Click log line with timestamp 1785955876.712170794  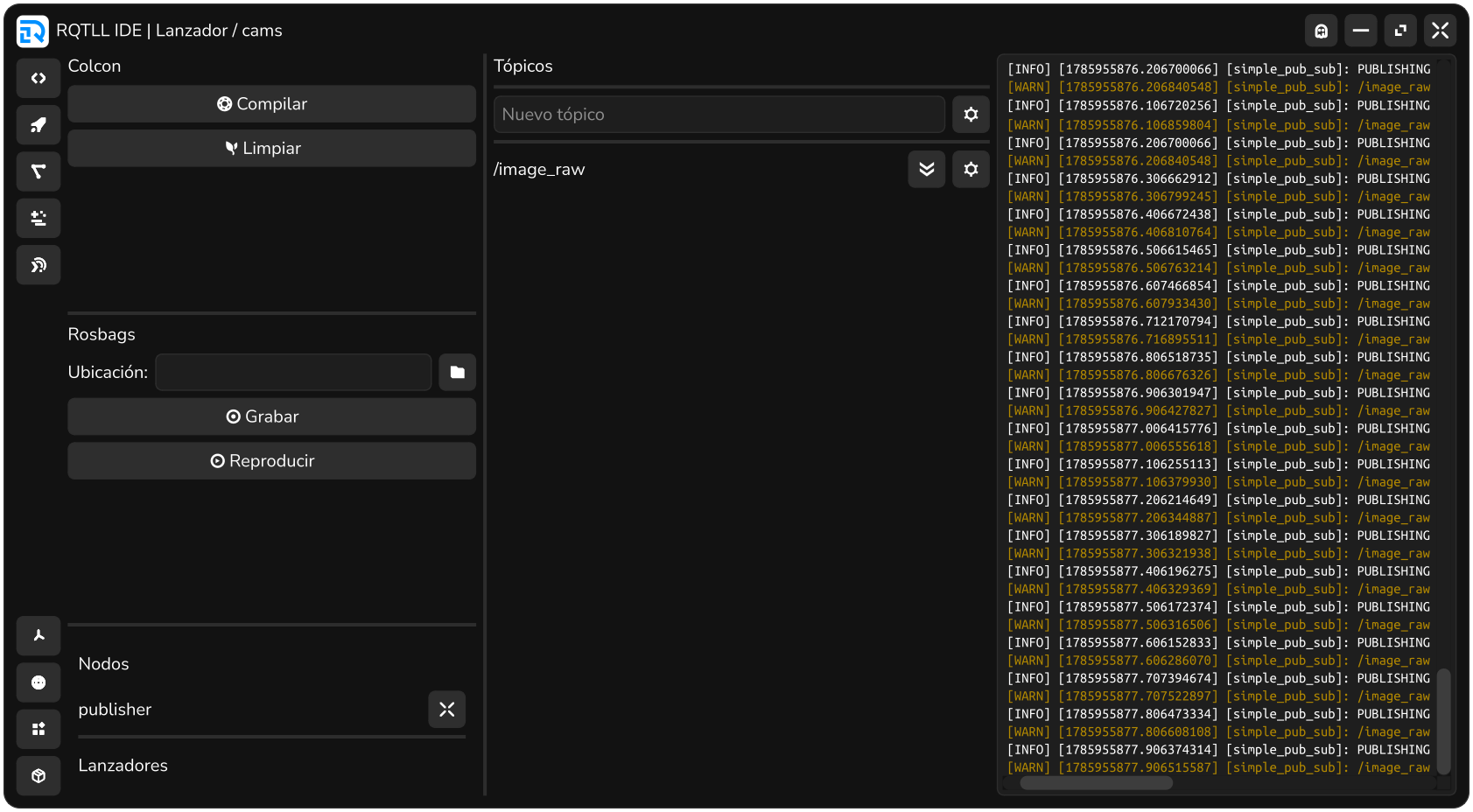click(x=1219, y=321)
